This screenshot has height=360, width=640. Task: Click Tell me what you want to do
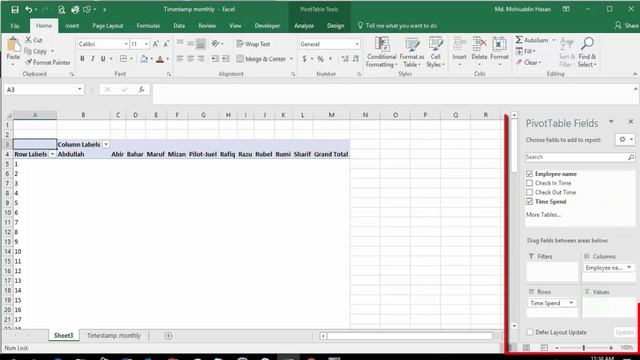tap(397, 26)
